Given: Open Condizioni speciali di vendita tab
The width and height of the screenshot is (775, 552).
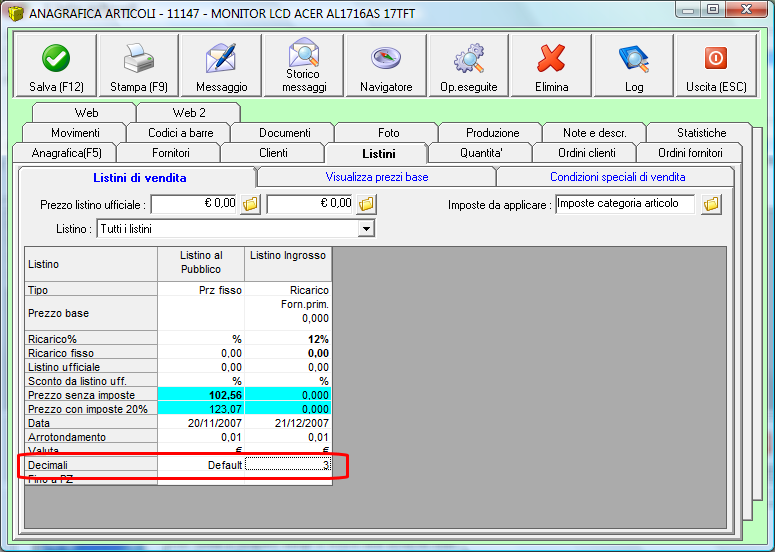Looking at the screenshot, I should [617, 177].
